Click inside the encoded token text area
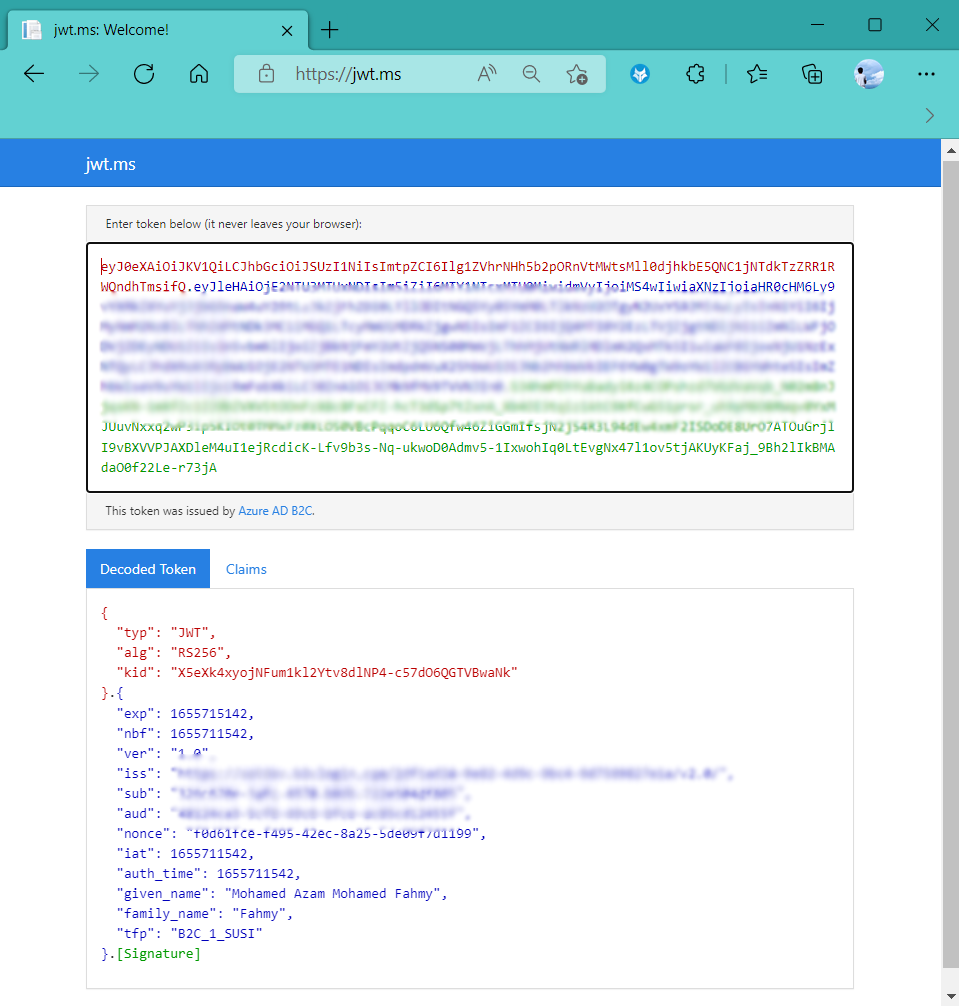This screenshot has height=1006, width=959. (x=470, y=367)
